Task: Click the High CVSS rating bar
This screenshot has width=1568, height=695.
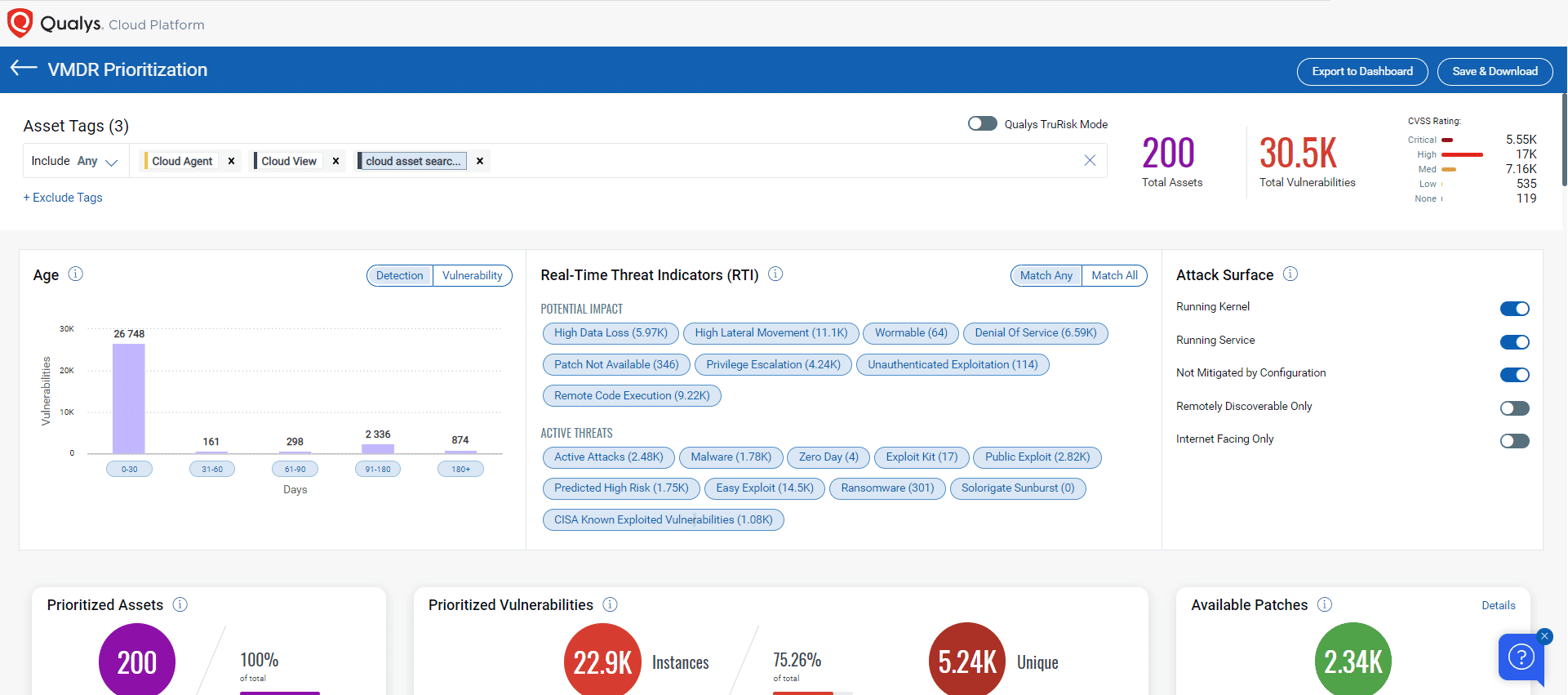Action: [x=1462, y=154]
